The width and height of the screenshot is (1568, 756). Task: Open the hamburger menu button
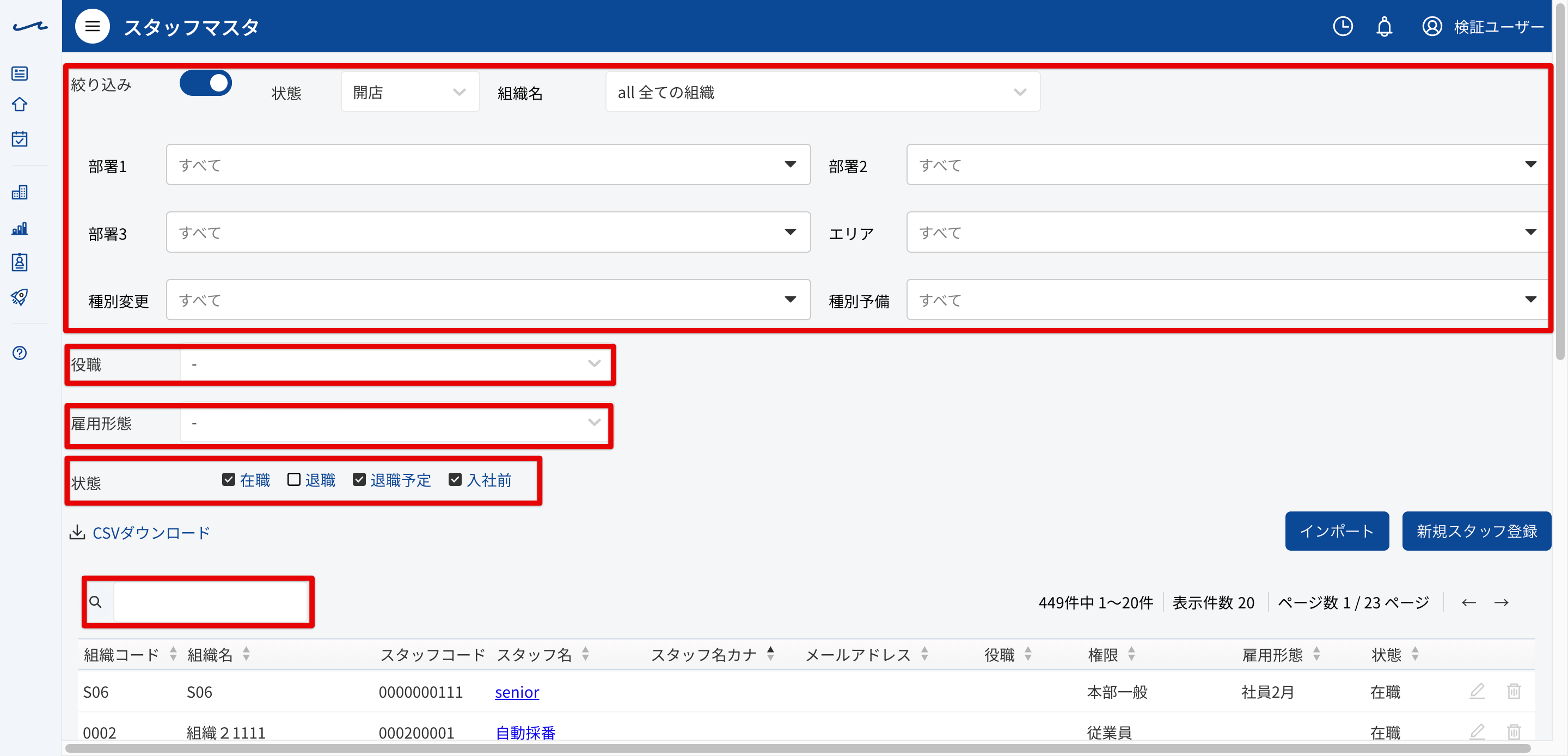click(x=92, y=26)
